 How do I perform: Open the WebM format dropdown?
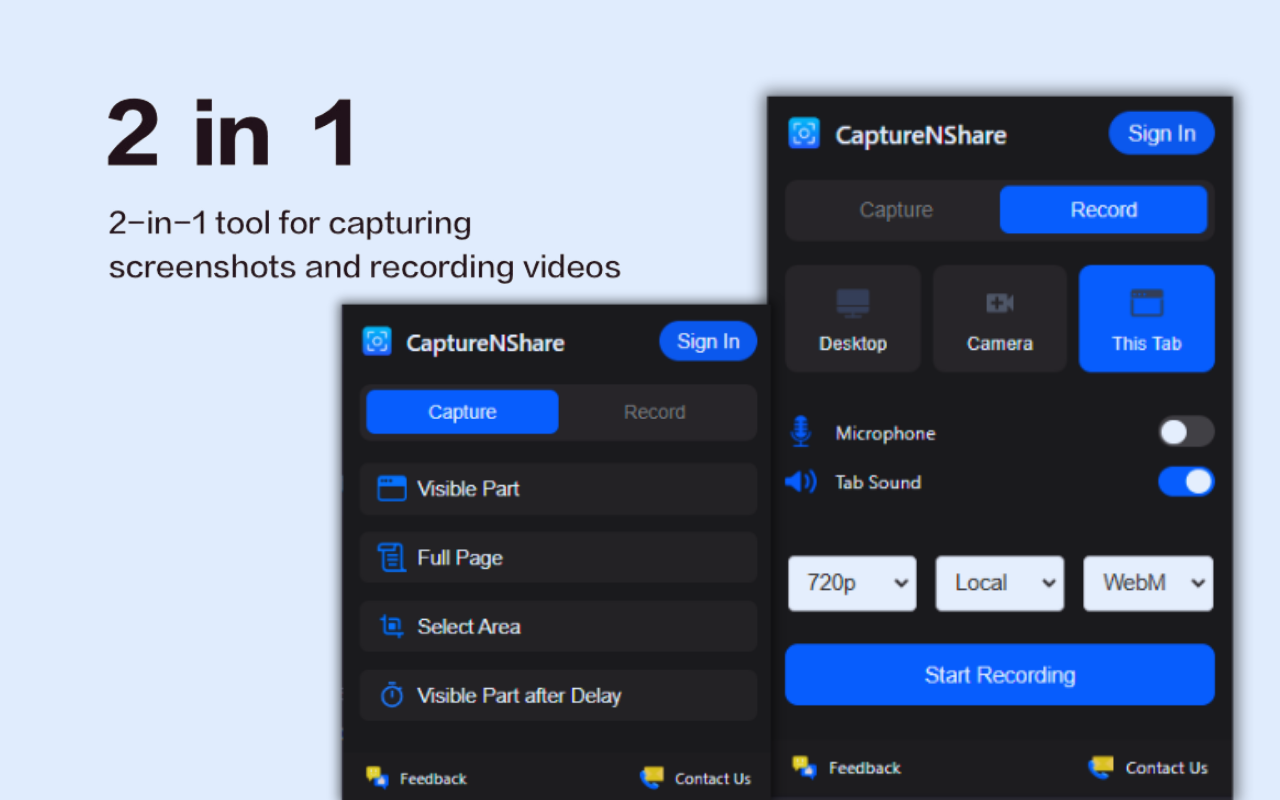pos(1148,583)
